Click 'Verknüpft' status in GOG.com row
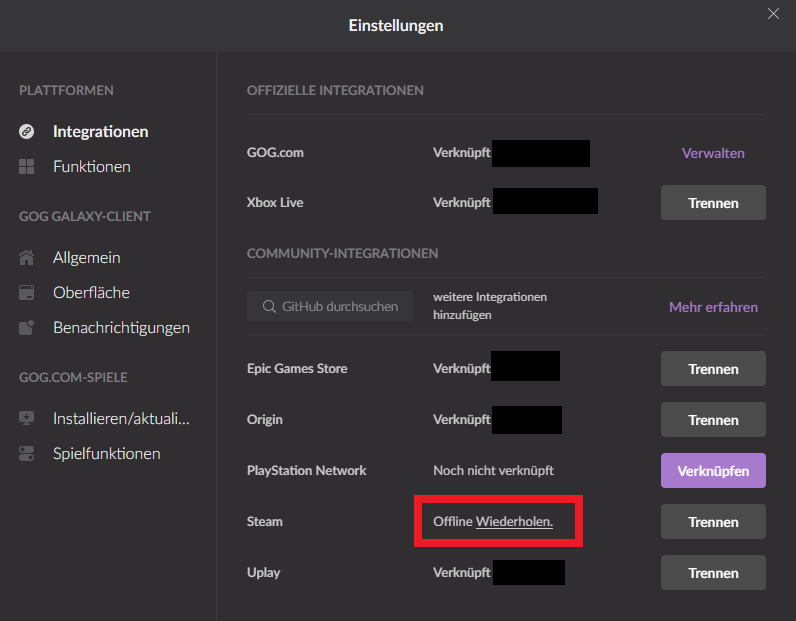The width and height of the screenshot is (796, 621). click(x=461, y=153)
